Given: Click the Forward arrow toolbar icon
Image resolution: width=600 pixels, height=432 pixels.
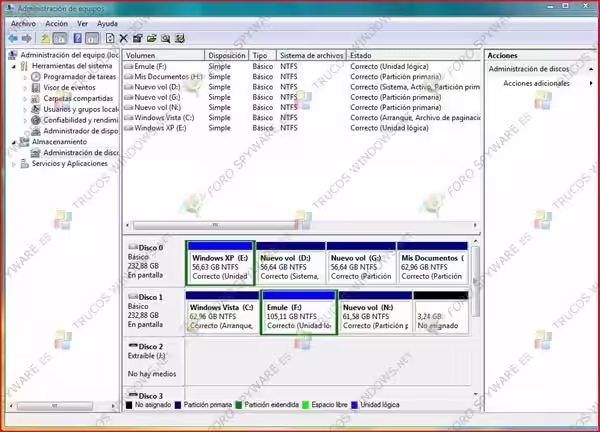Looking at the screenshot, I should point(26,38).
